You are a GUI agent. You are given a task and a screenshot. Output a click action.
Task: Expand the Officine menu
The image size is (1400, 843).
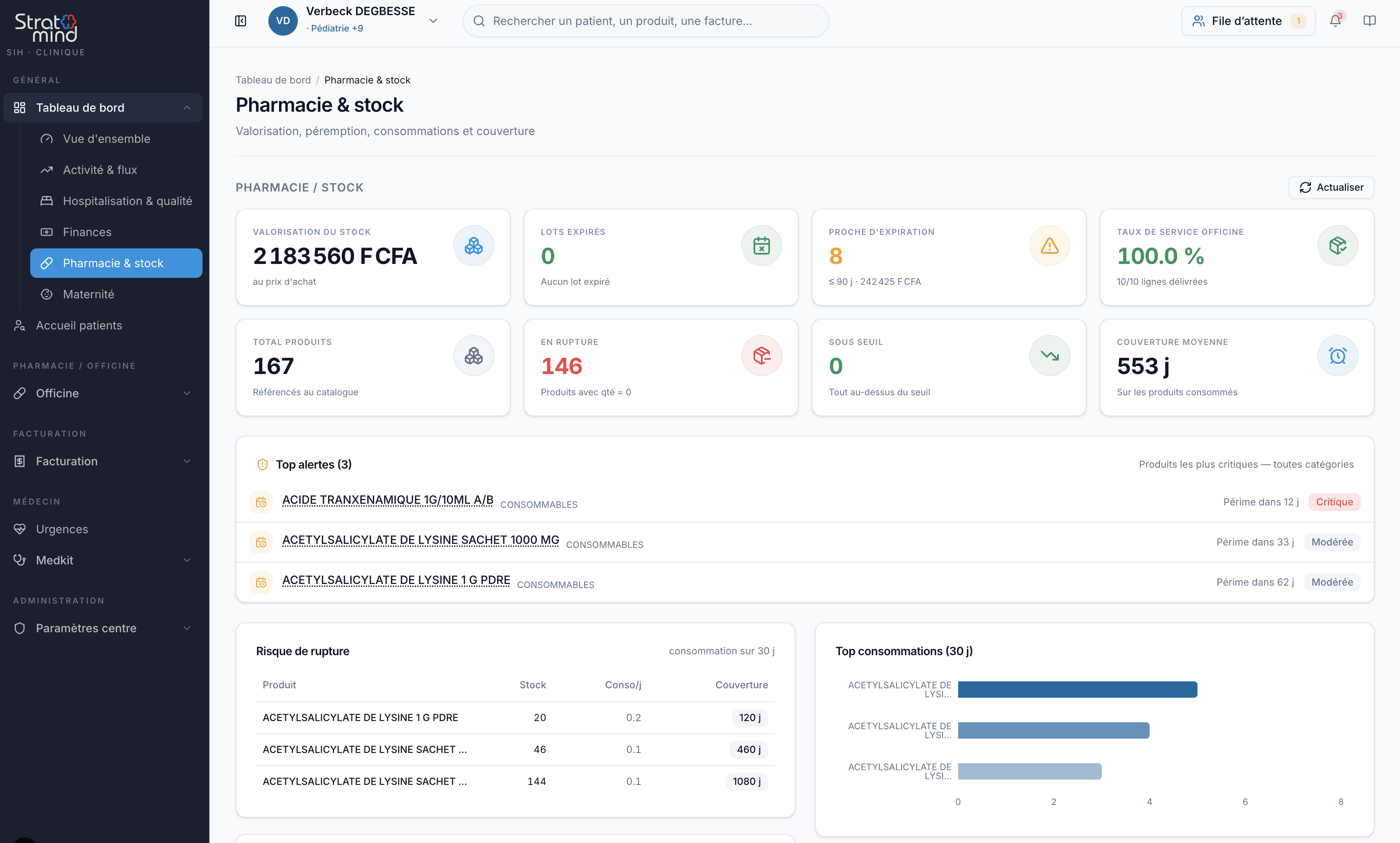click(103, 393)
